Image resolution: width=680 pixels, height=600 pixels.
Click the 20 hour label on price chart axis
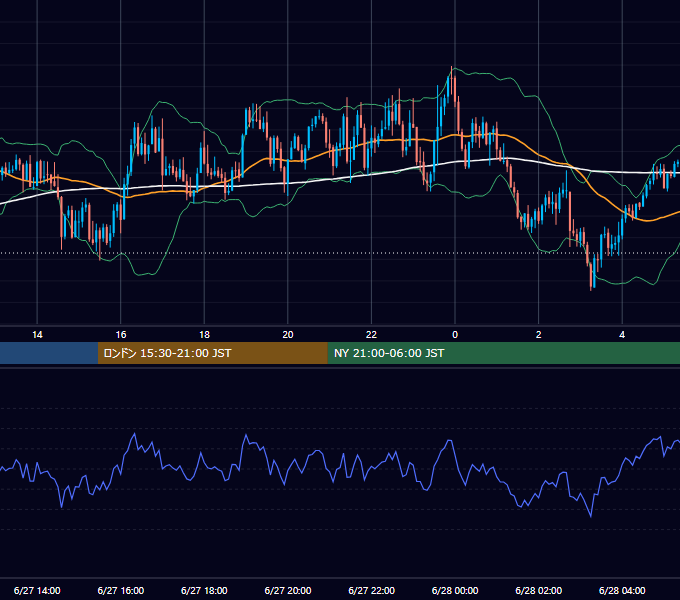click(288, 335)
